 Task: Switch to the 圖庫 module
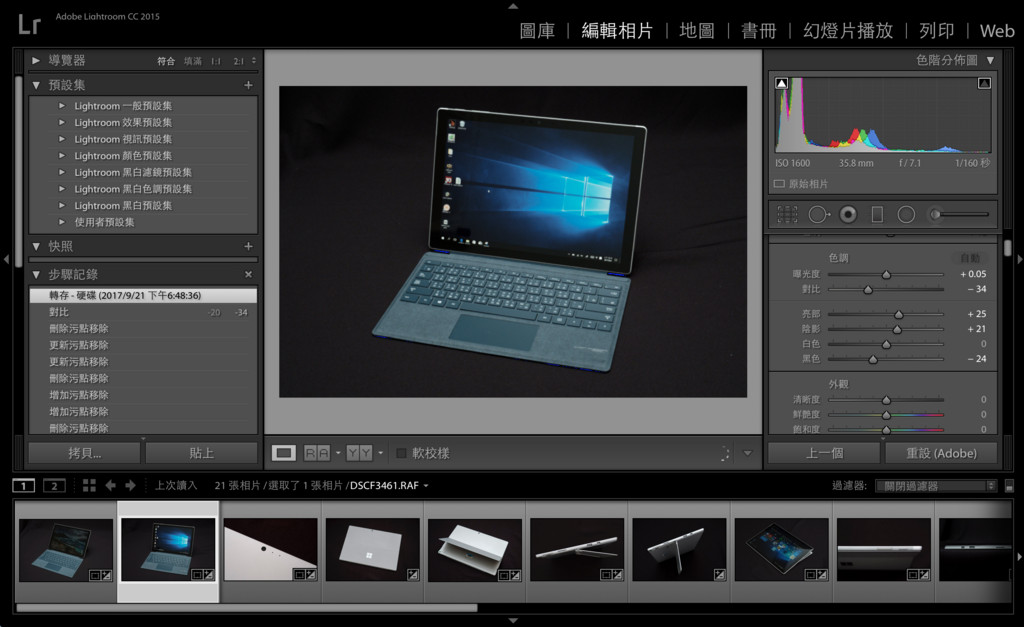[537, 31]
